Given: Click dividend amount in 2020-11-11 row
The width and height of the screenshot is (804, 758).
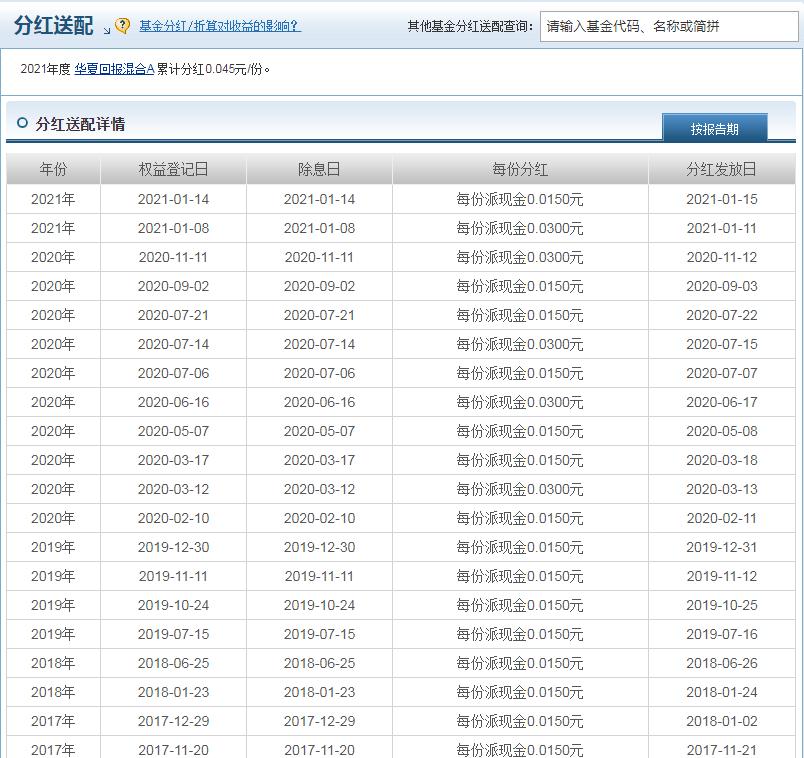Looking at the screenshot, I should (x=520, y=257).
